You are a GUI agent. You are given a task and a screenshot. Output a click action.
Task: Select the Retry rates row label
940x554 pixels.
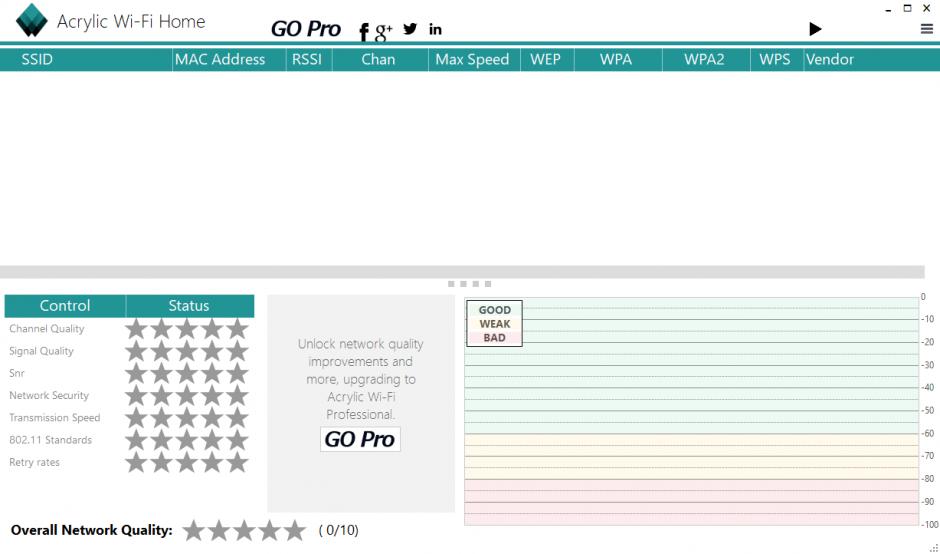[x=34, y=462]
